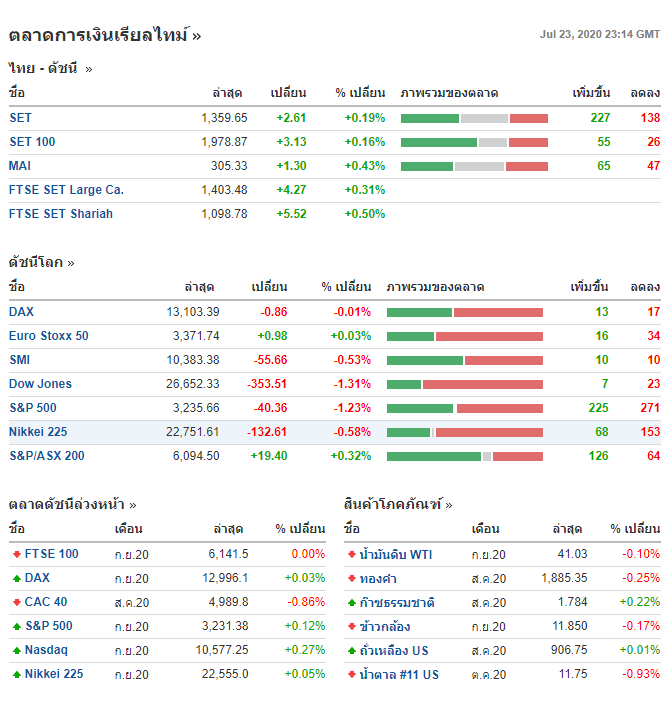The image size is (672, 715).
Task: Select the Nikkei 225 world index row
Action: pyautogui.click(x=38, y=432)
